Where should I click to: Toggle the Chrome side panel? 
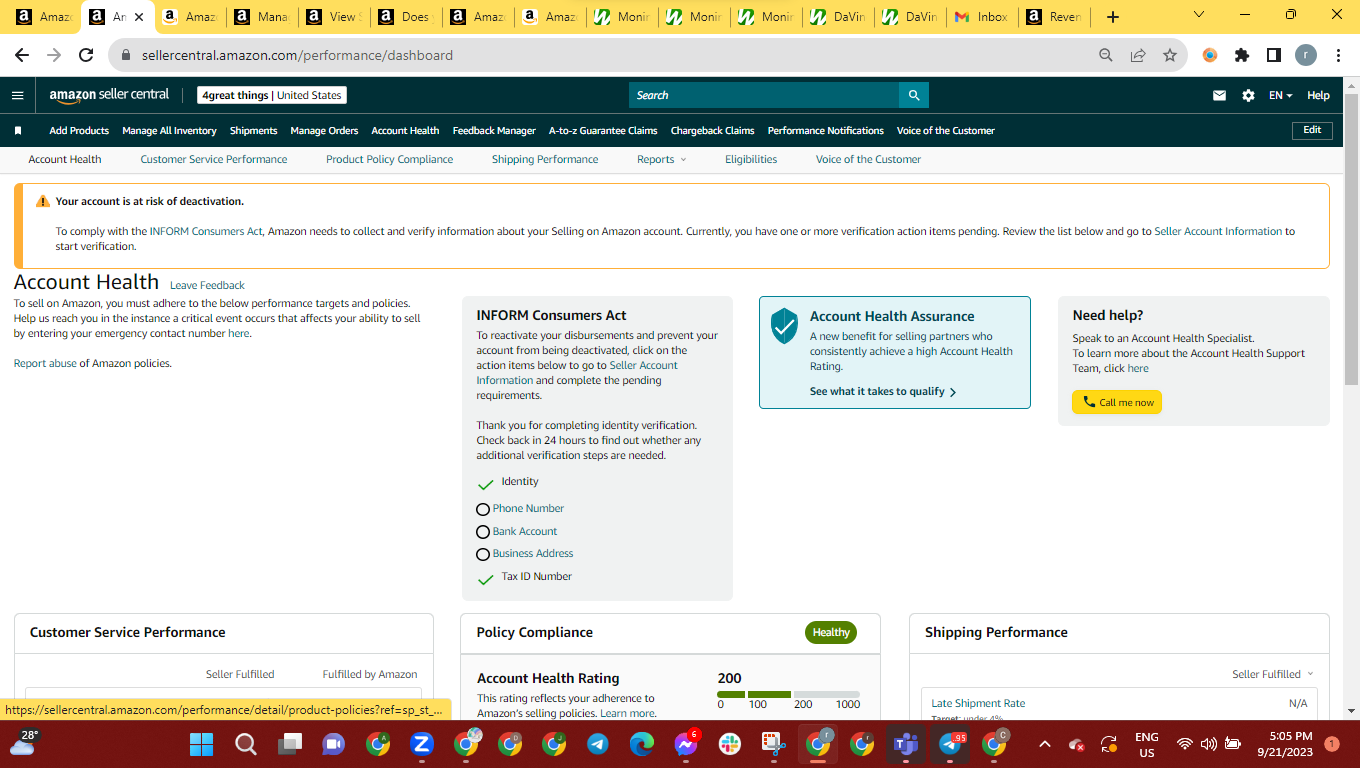click(x=1274, y=55)
